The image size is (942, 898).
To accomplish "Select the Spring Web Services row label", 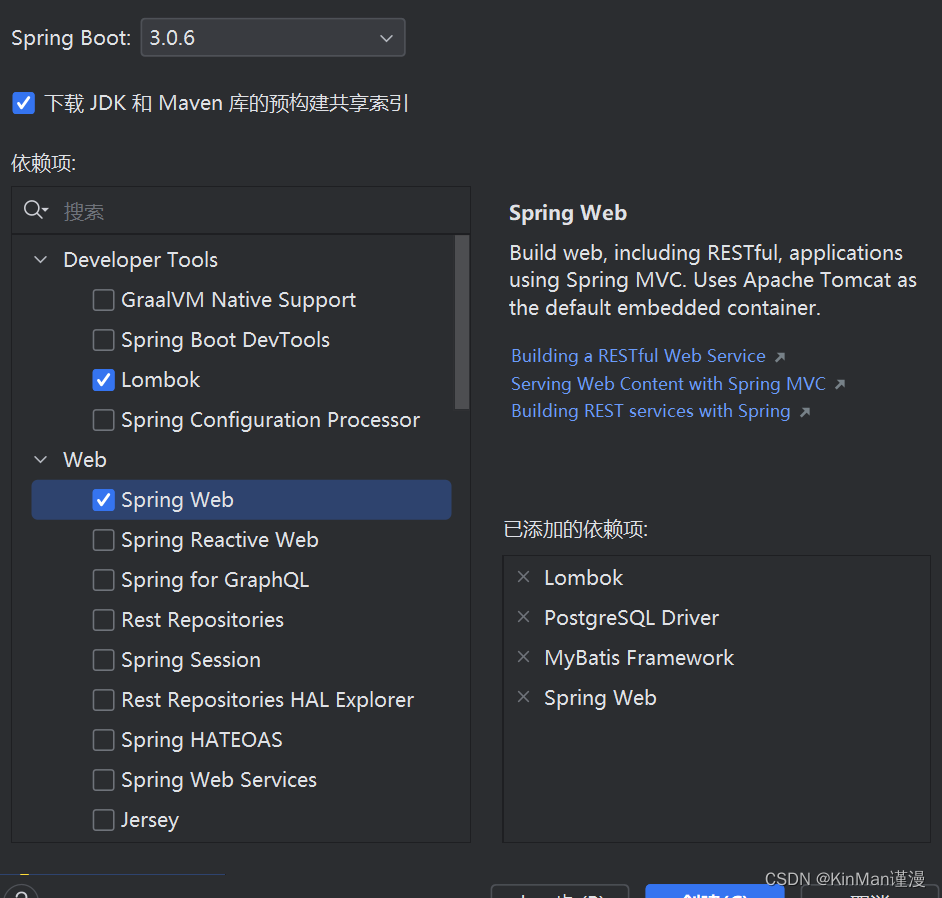I will click(219, 781).
